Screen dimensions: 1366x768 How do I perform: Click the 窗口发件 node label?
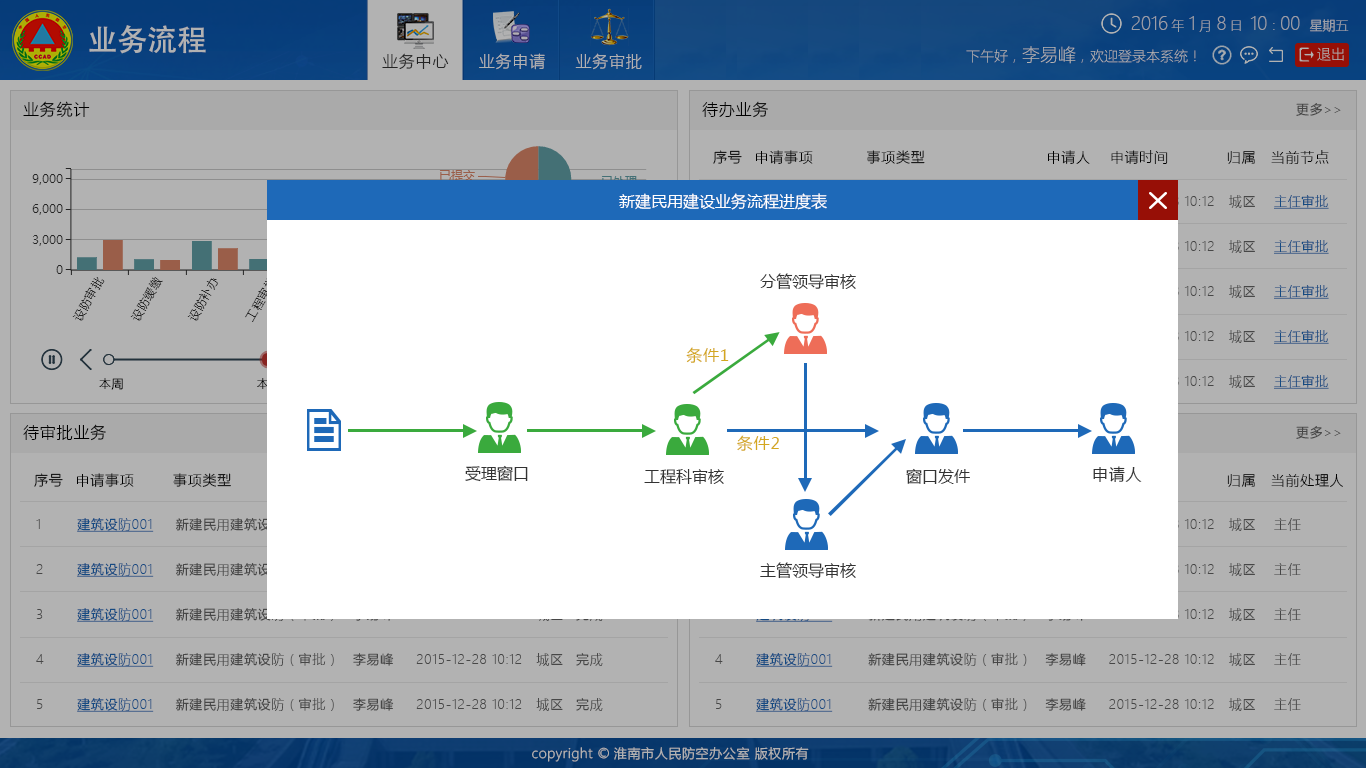938,476
